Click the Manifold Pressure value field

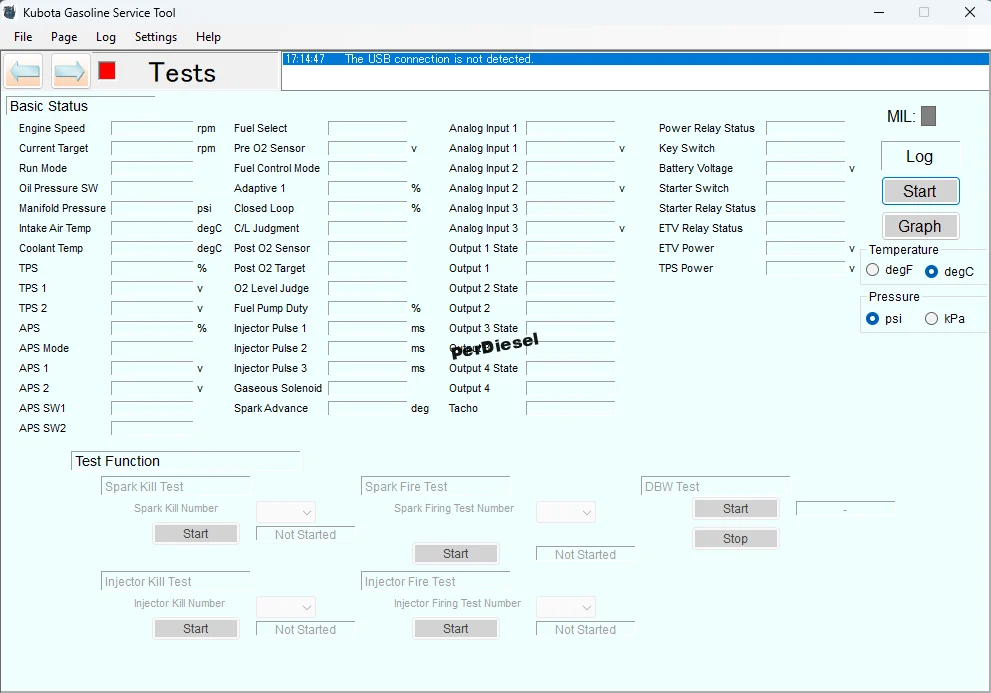152,209
